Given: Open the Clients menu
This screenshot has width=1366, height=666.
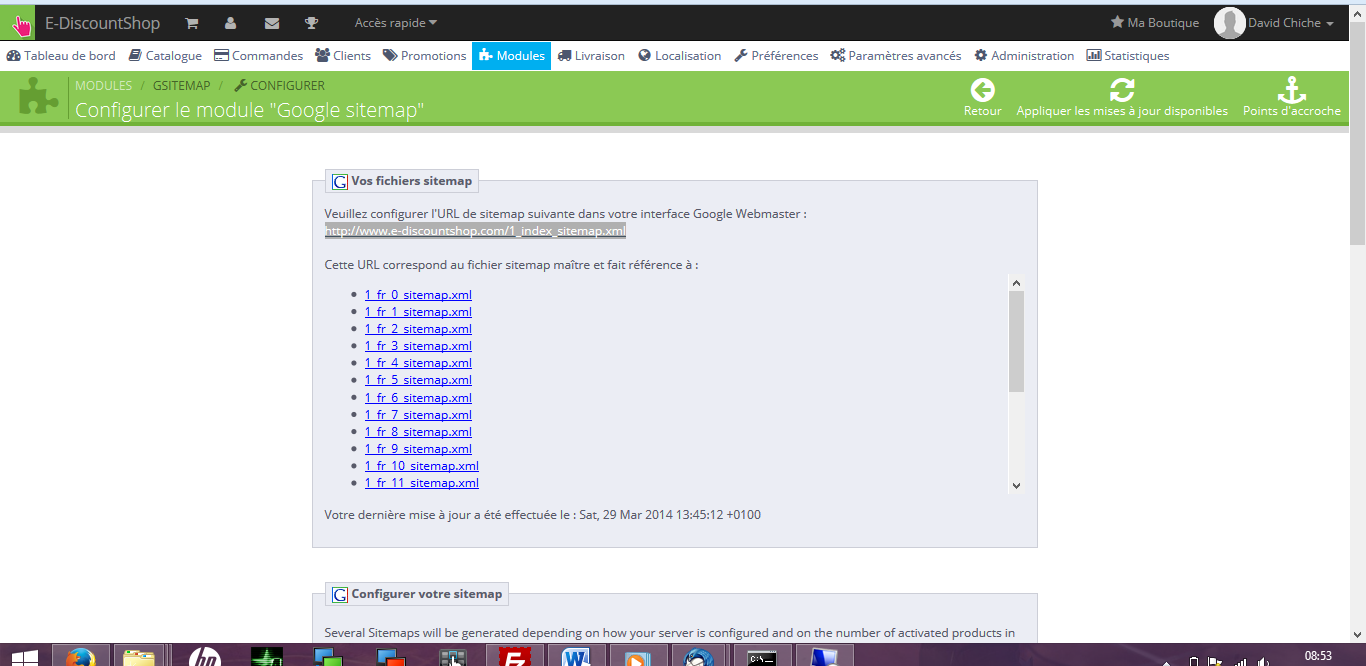Looking at the screenshot, I should point(343,56).
